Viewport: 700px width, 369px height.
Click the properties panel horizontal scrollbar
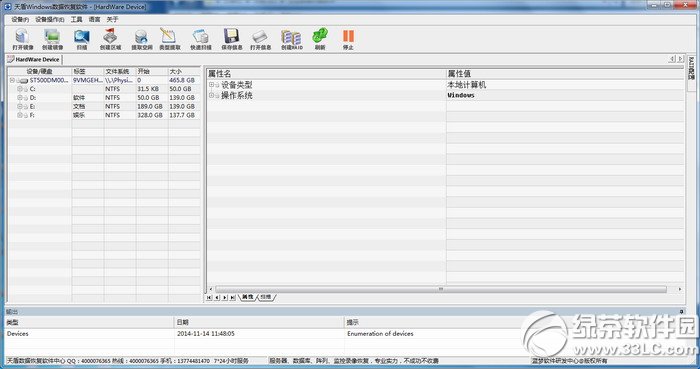tap(441, 289)
